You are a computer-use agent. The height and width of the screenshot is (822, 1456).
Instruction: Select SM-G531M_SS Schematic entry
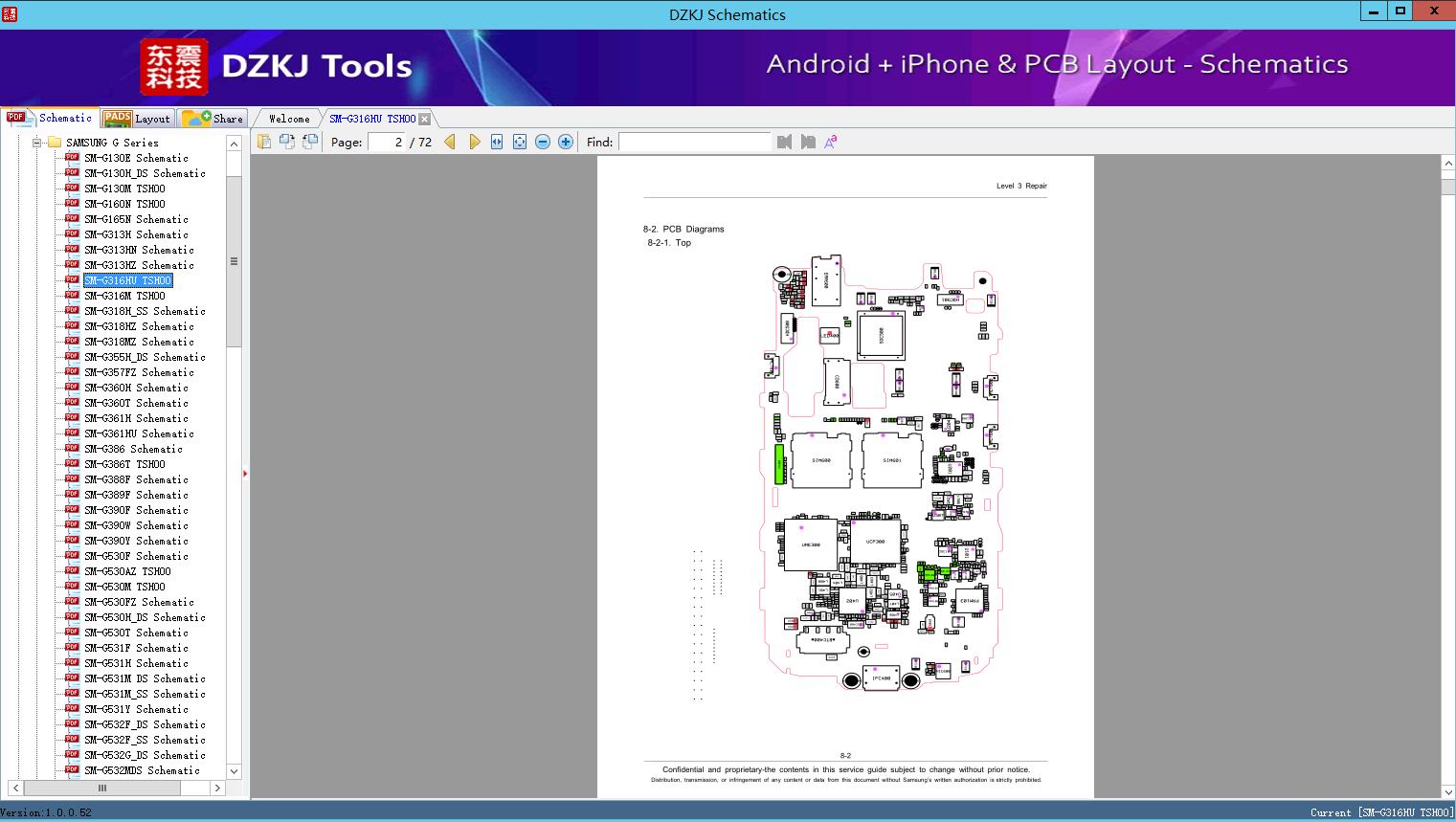(x=145, y=694)
